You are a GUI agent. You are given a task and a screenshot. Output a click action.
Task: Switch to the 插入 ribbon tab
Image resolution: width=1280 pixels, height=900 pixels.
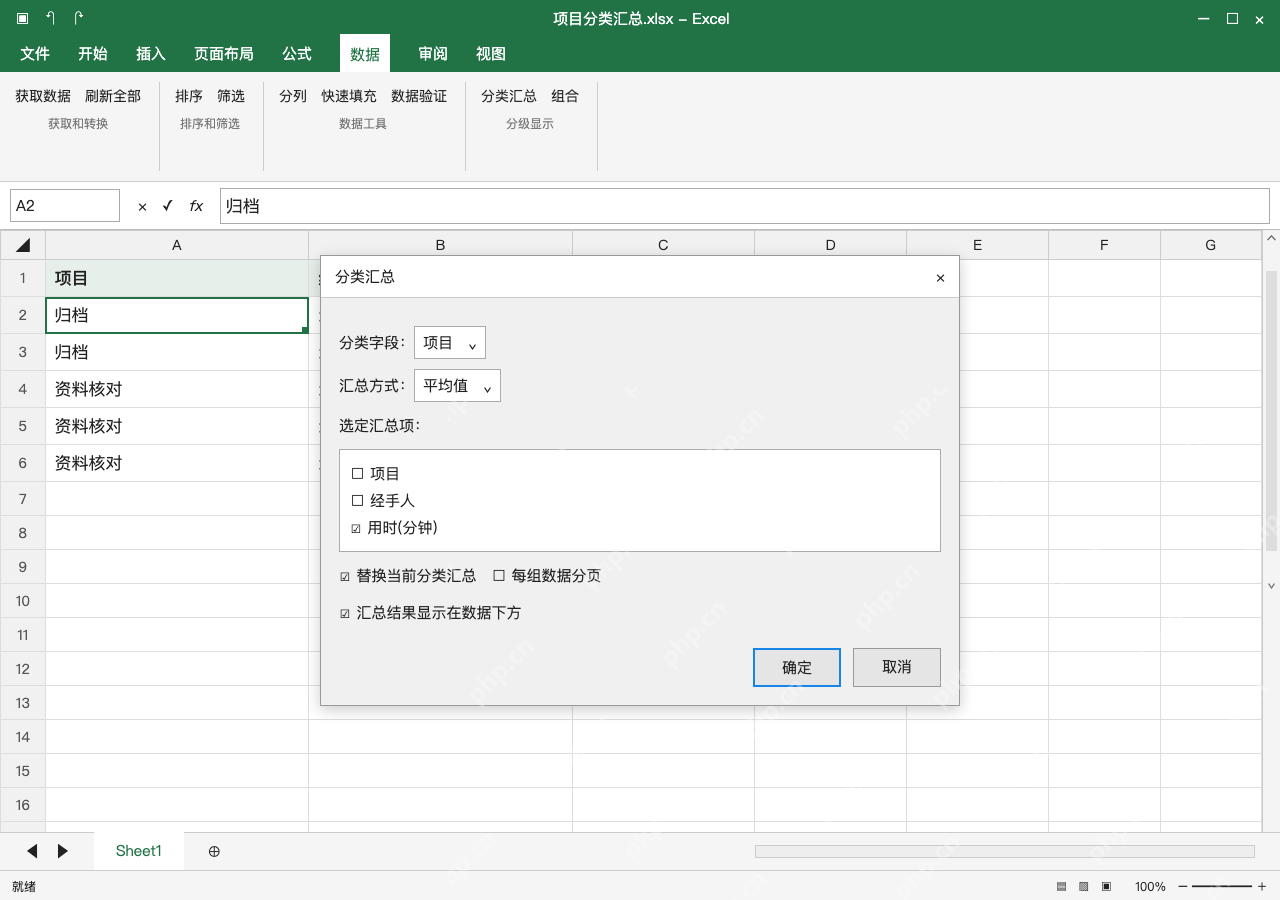pos(151,54)
